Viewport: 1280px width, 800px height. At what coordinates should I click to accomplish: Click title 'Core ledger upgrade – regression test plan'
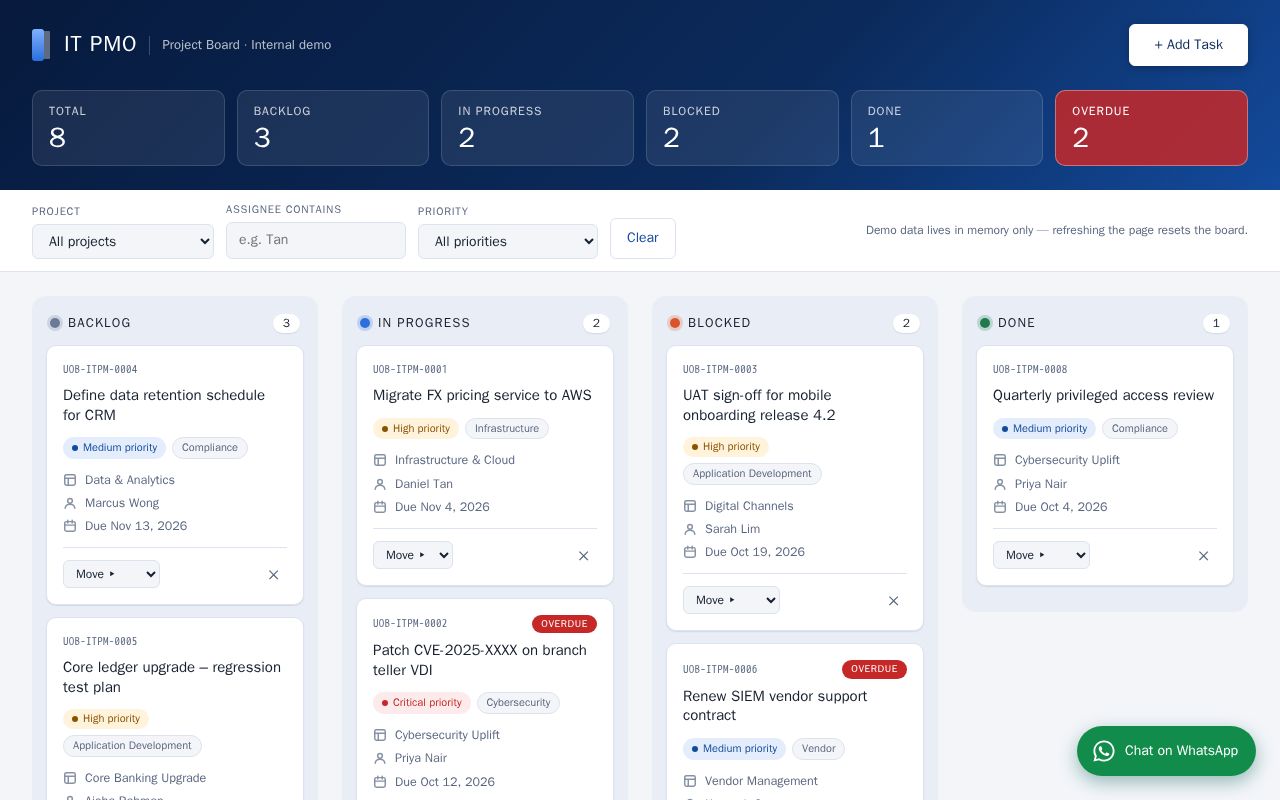tap(172, 677)
